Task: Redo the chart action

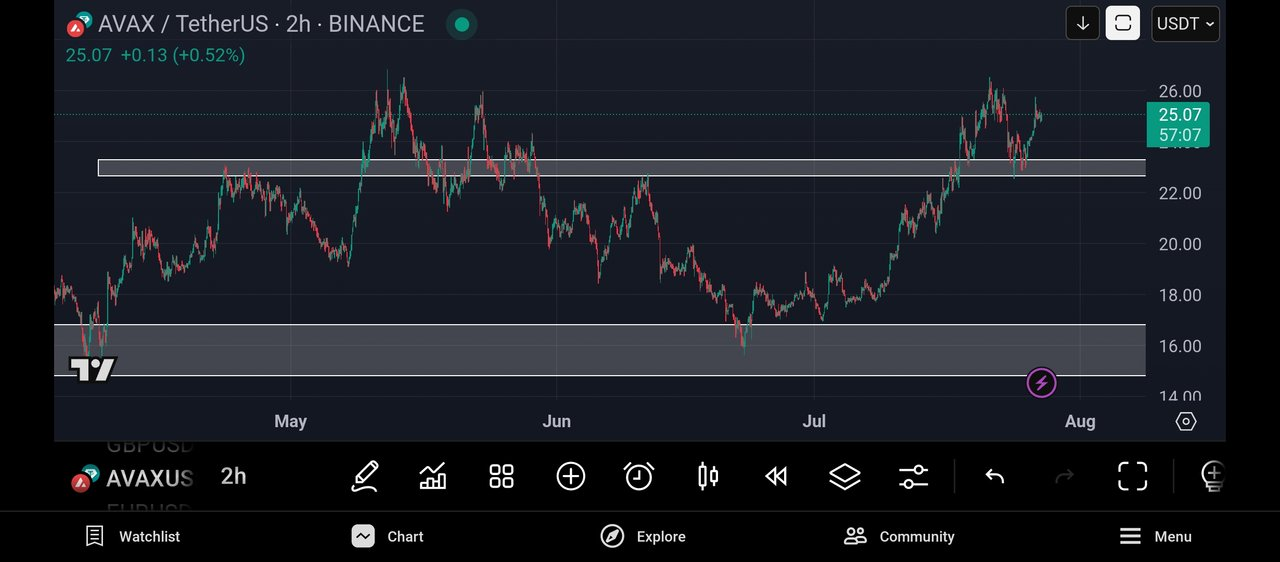Action: (1064, 476)
